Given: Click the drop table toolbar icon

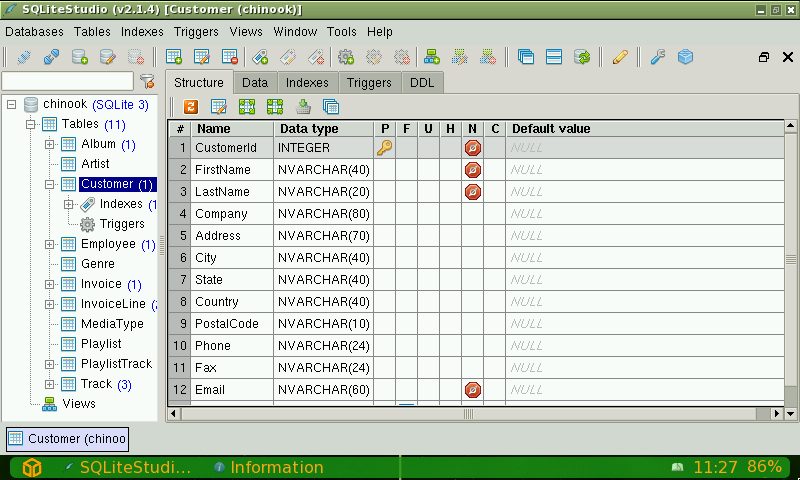Looking at the screenshot, I should [x=230, y=57].
